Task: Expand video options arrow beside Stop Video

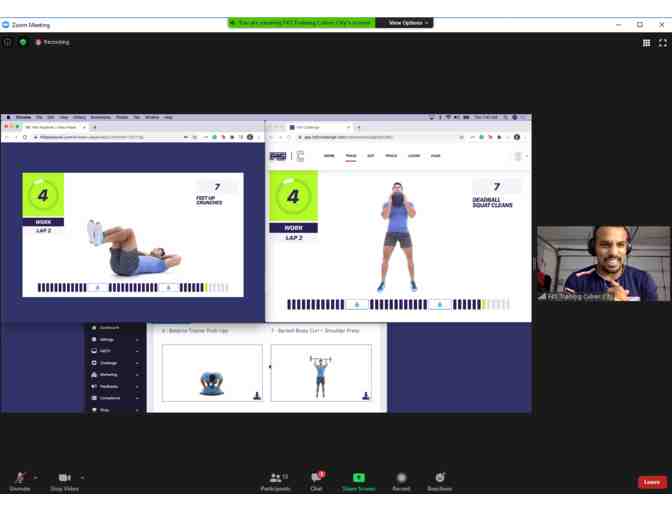Action: coord(82,478)
